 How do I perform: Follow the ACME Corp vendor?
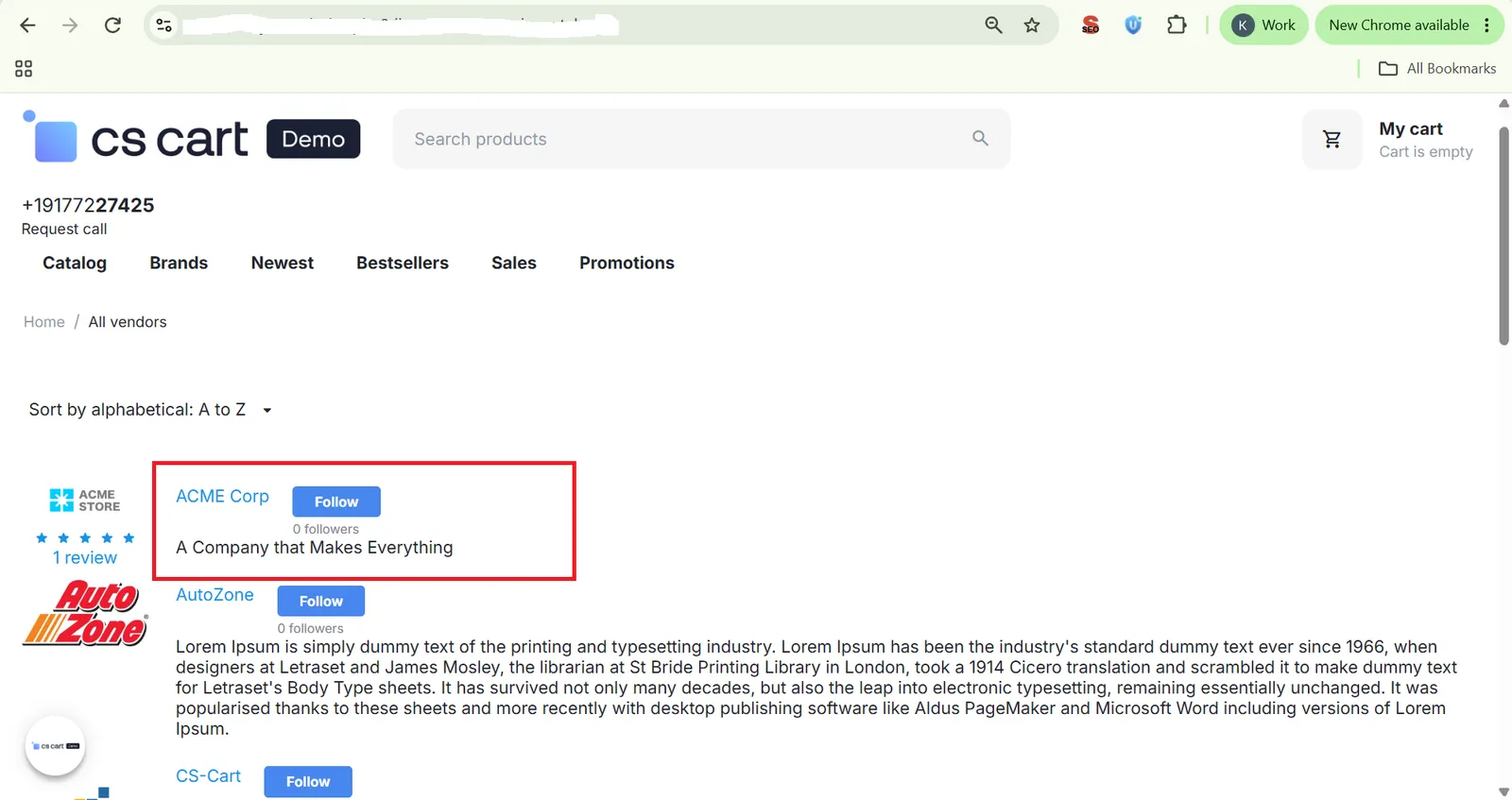pos(336,502)
